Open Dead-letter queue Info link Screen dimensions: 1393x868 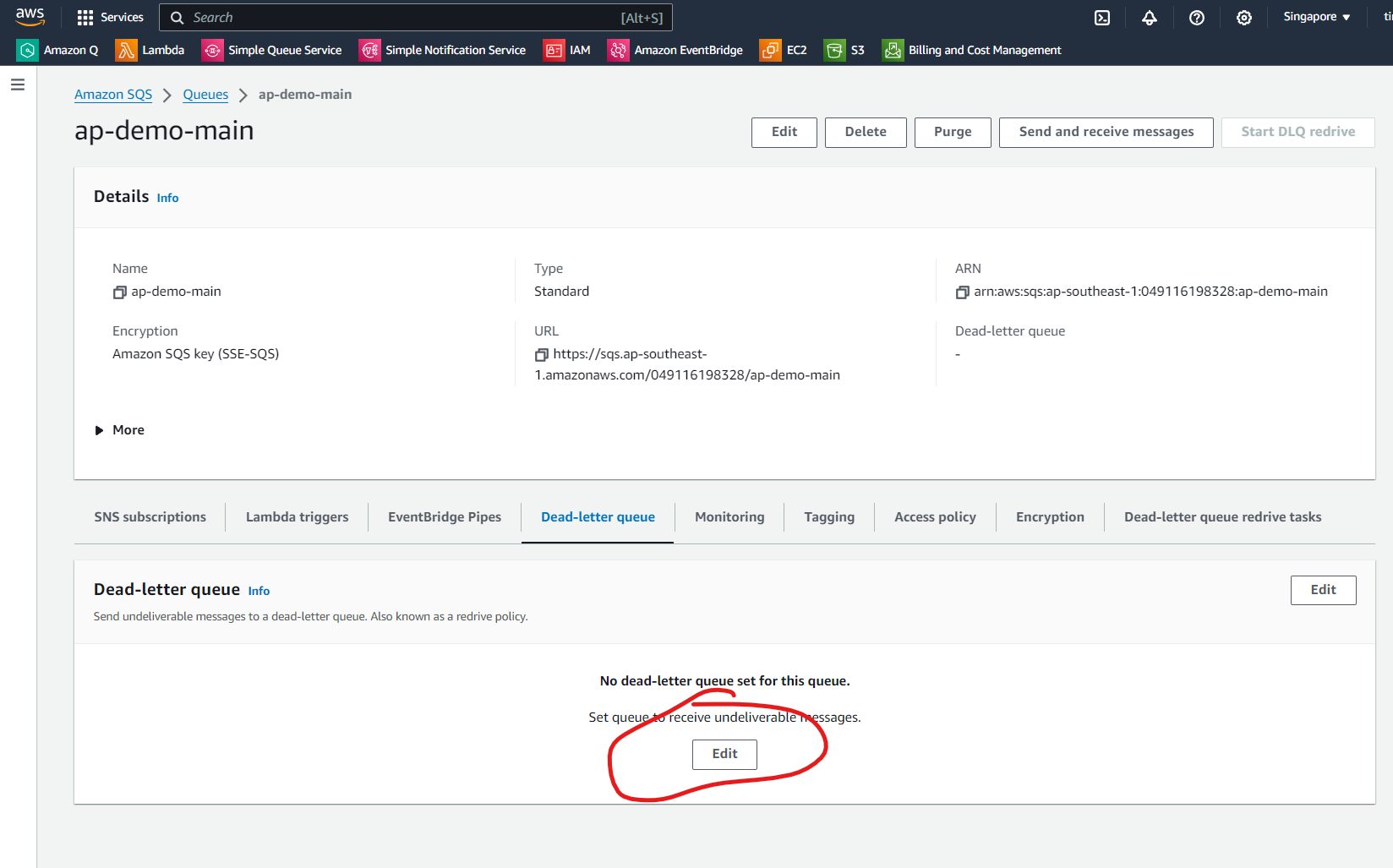259,591
